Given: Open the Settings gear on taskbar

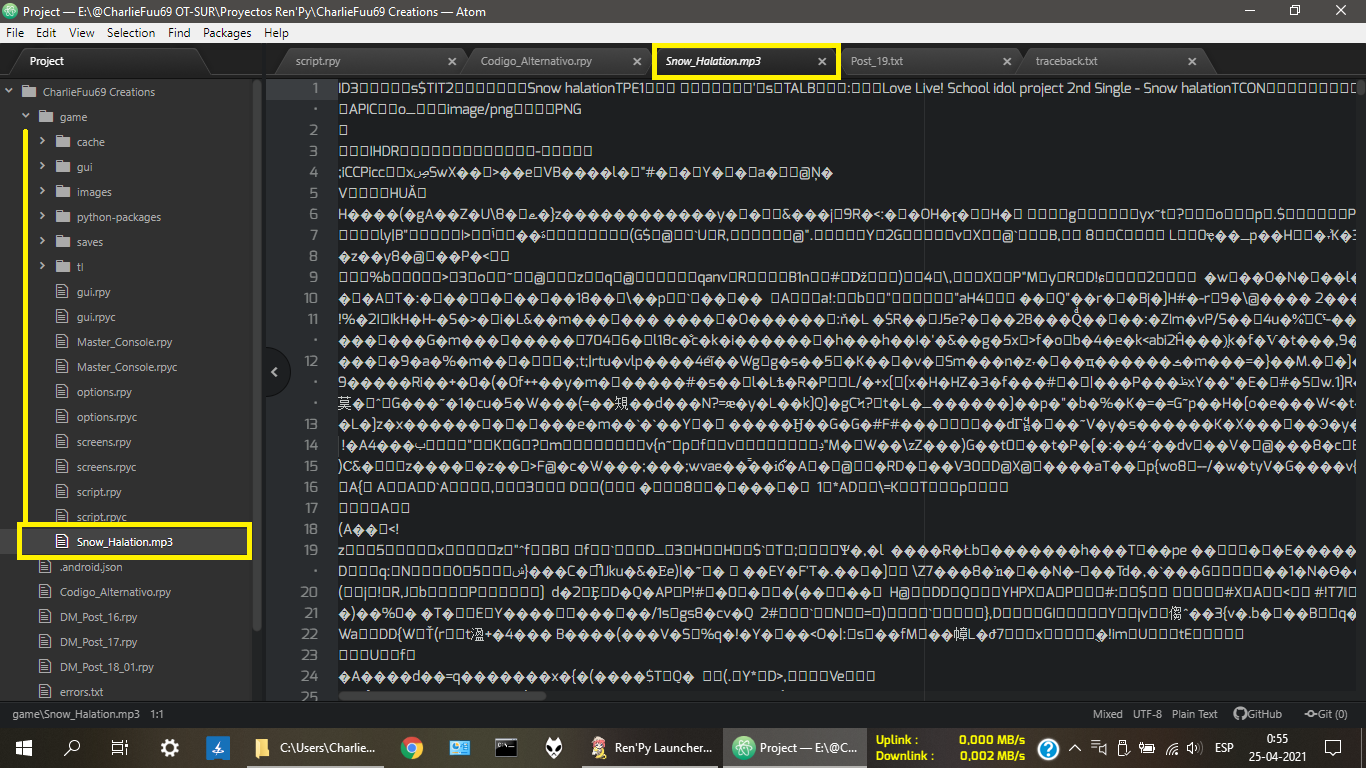Looking at the screenshot, I should (x=170, y=747).
